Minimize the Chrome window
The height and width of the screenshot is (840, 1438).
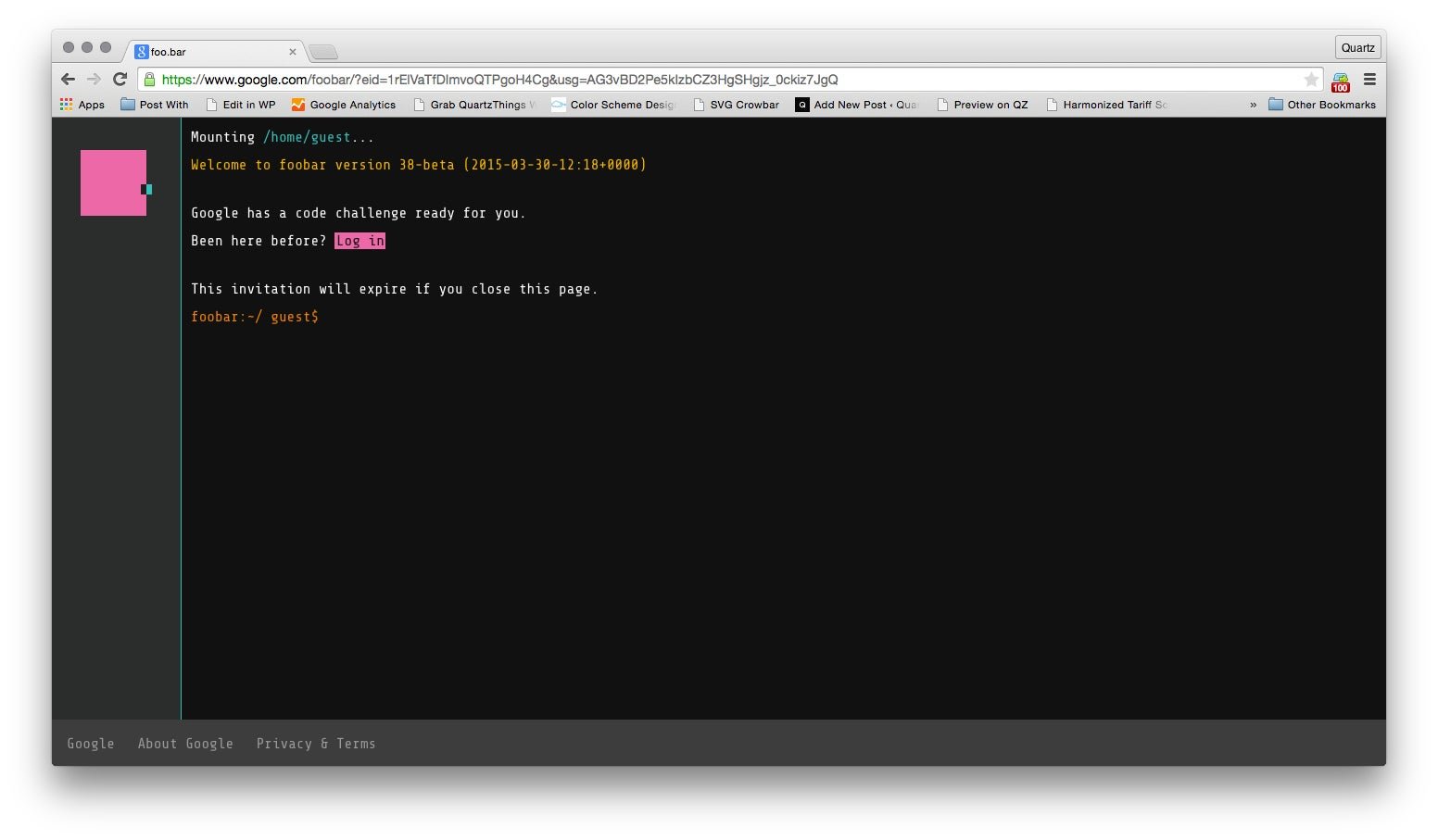[87, 47]
